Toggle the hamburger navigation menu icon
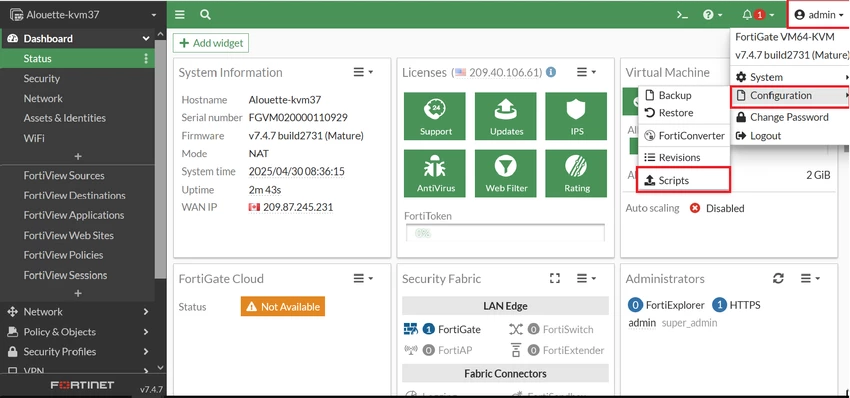Screen dimensions: 850x398 coord(179,15)
